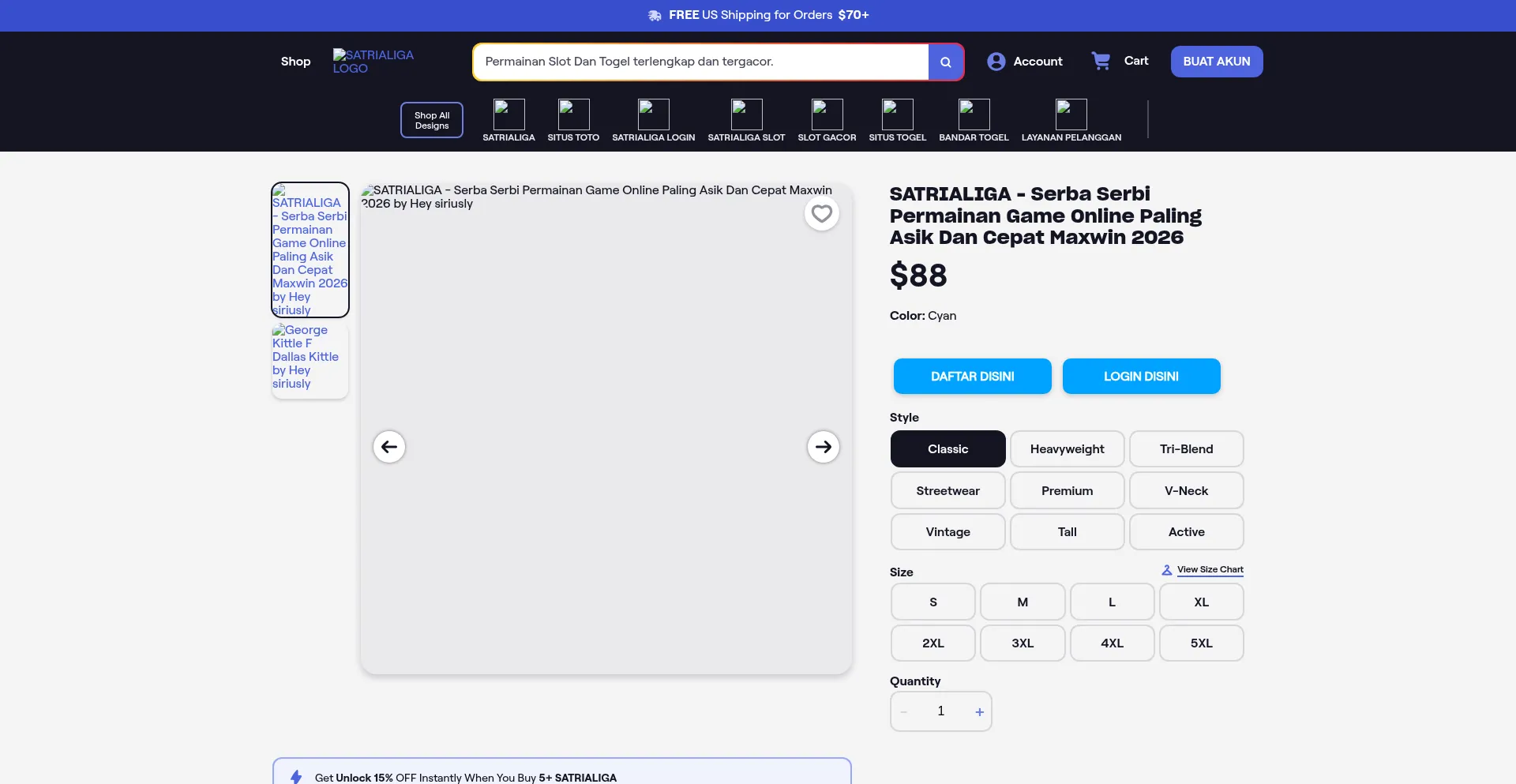Open the SATRIALIGA LOGIN category icon
This screenshot has height=784, width=1516.
654,114
